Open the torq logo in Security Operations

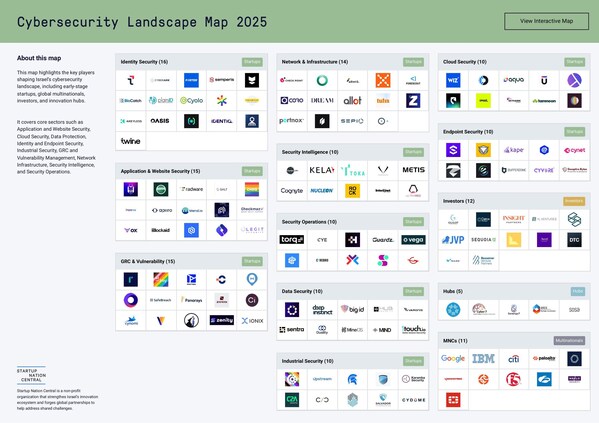coord(291,240)
